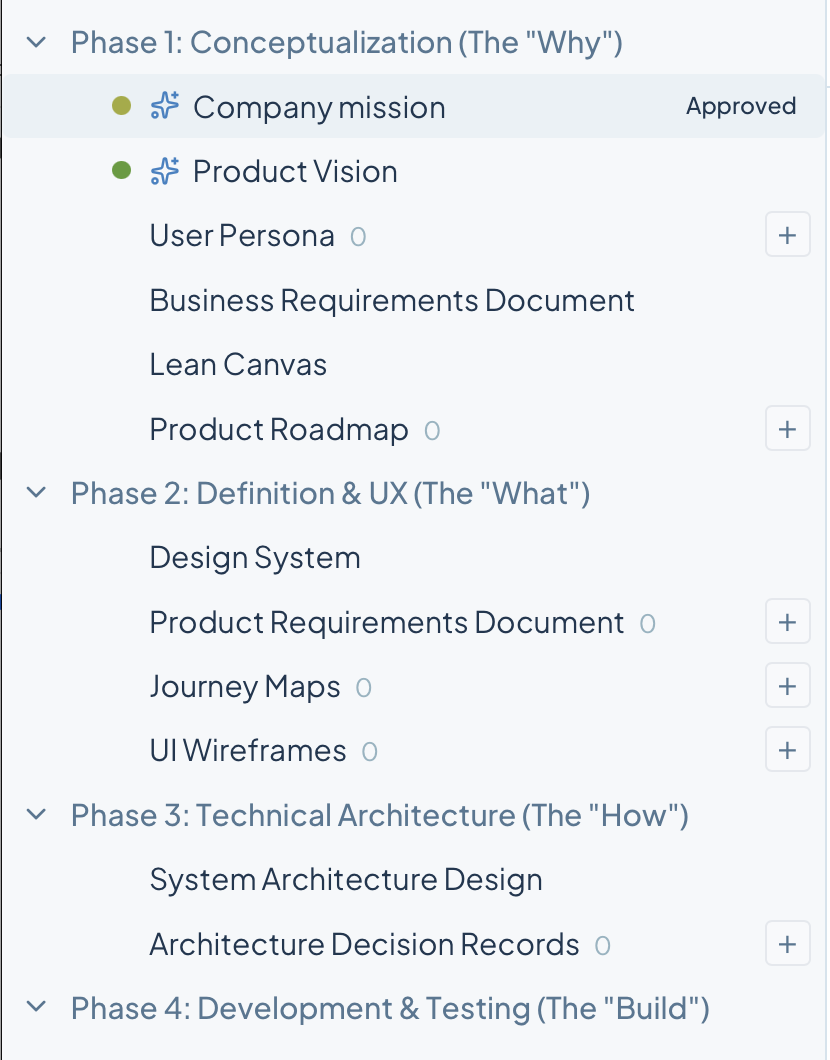The image size is (830, 1060).
Task: Click the Approved status label on Company mission
Action: 741,106
